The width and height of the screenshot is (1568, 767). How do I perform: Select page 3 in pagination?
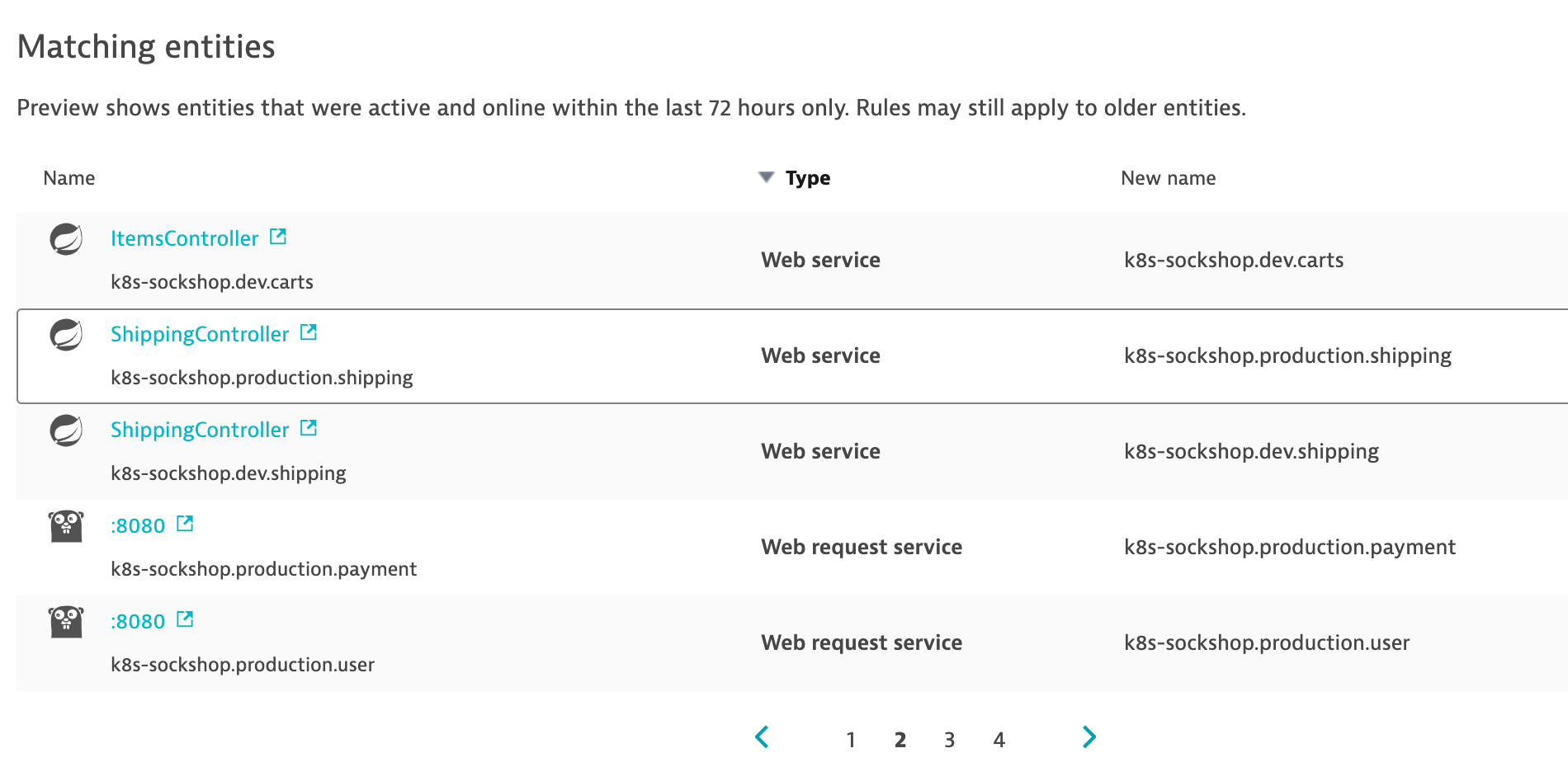coord(950,740)
